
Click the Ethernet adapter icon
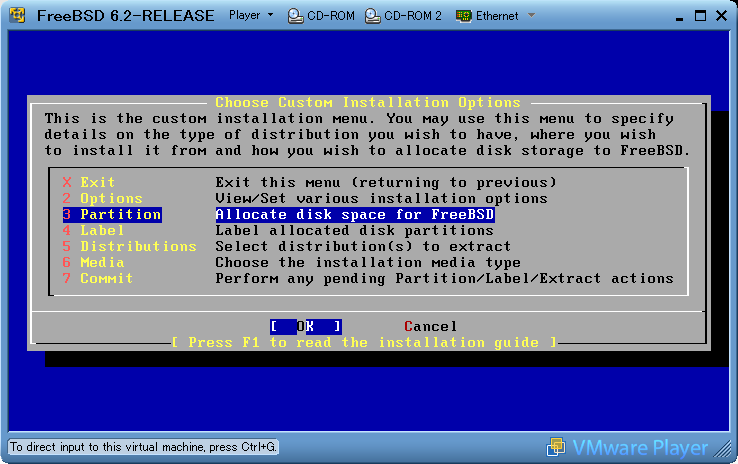(465, 16)
